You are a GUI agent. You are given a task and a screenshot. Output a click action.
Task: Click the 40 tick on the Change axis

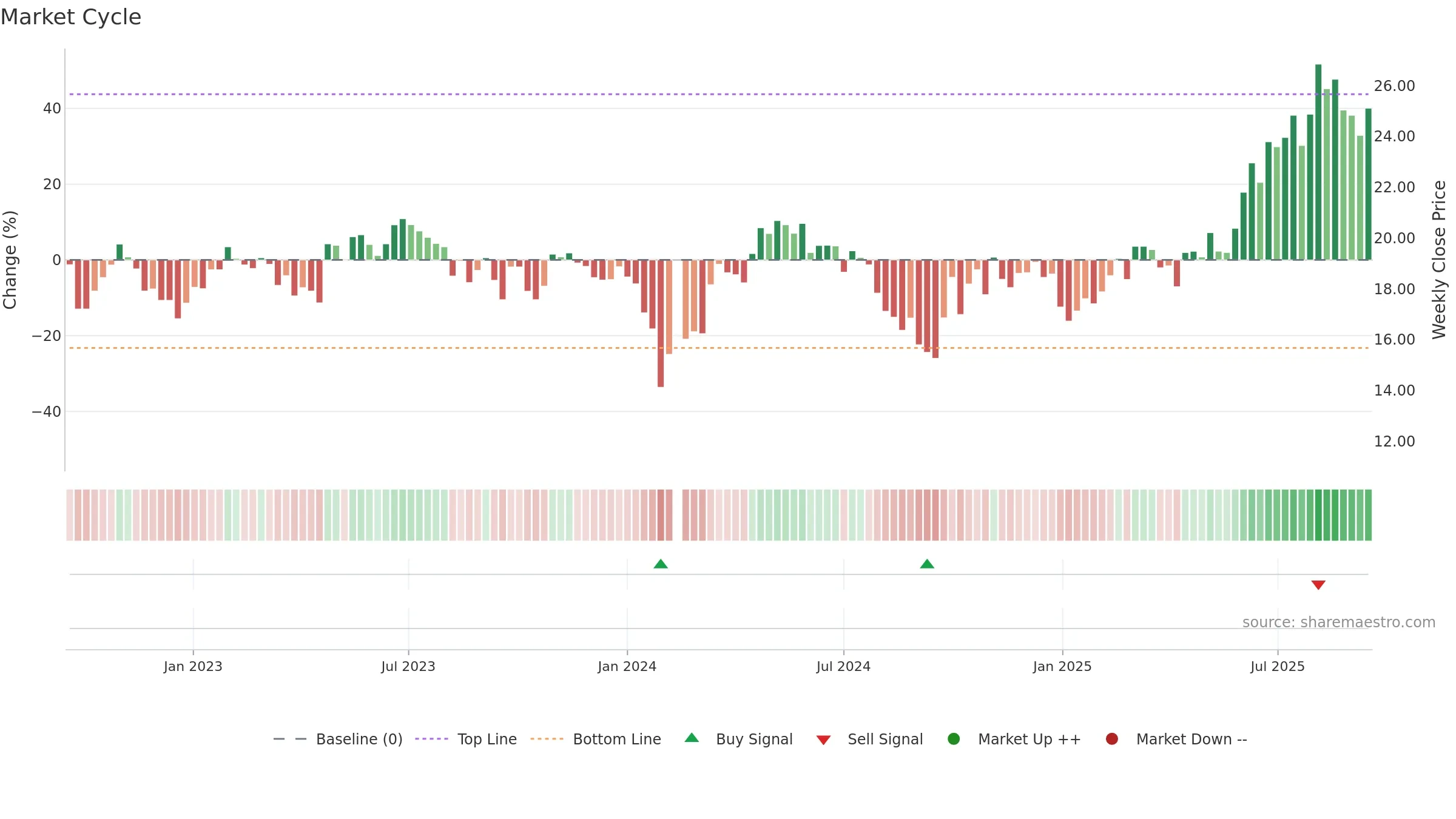52,108
